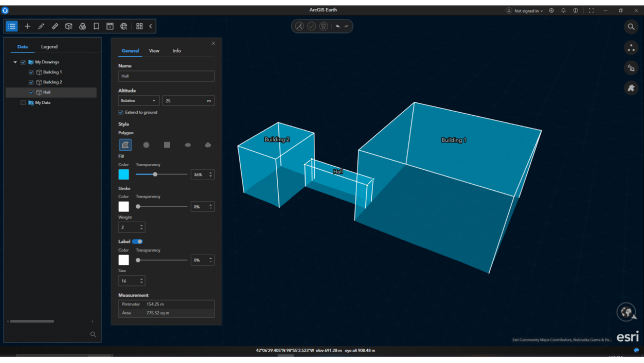This screenshot has width=644, height=363.
Task: Collapse the My Drawings tree node
Action: [15, 62]
